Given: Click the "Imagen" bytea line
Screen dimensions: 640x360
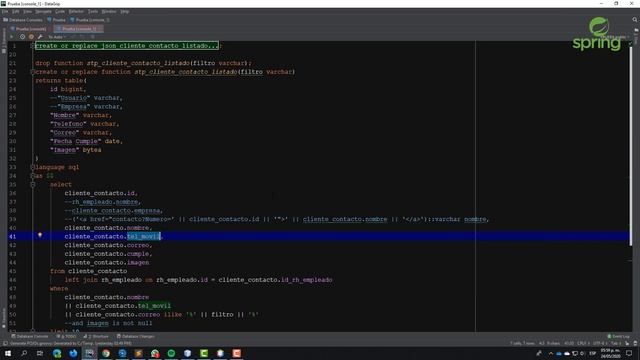Looking at the screenshot, I should point(76,150).
